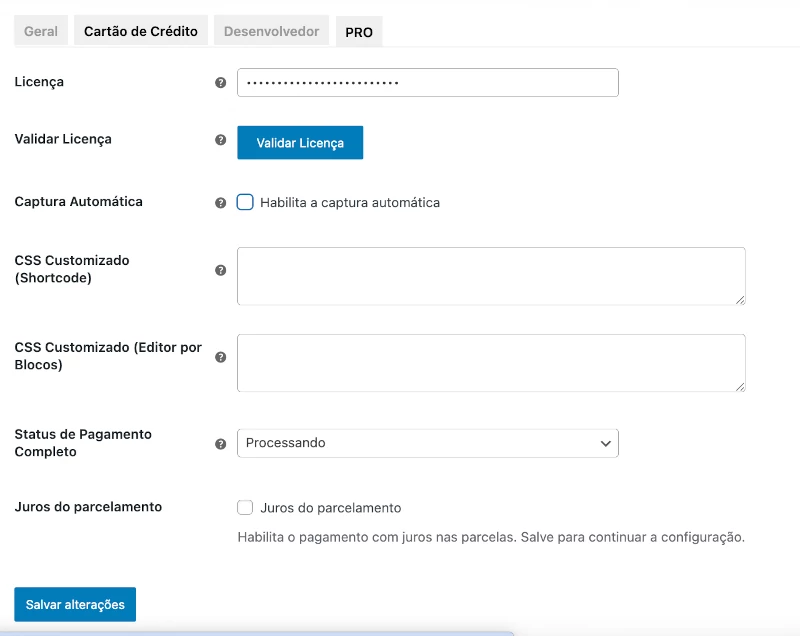
Task: Click the resize handle of the Shortcode CSS textarea
Action: [x=740, y=299]
